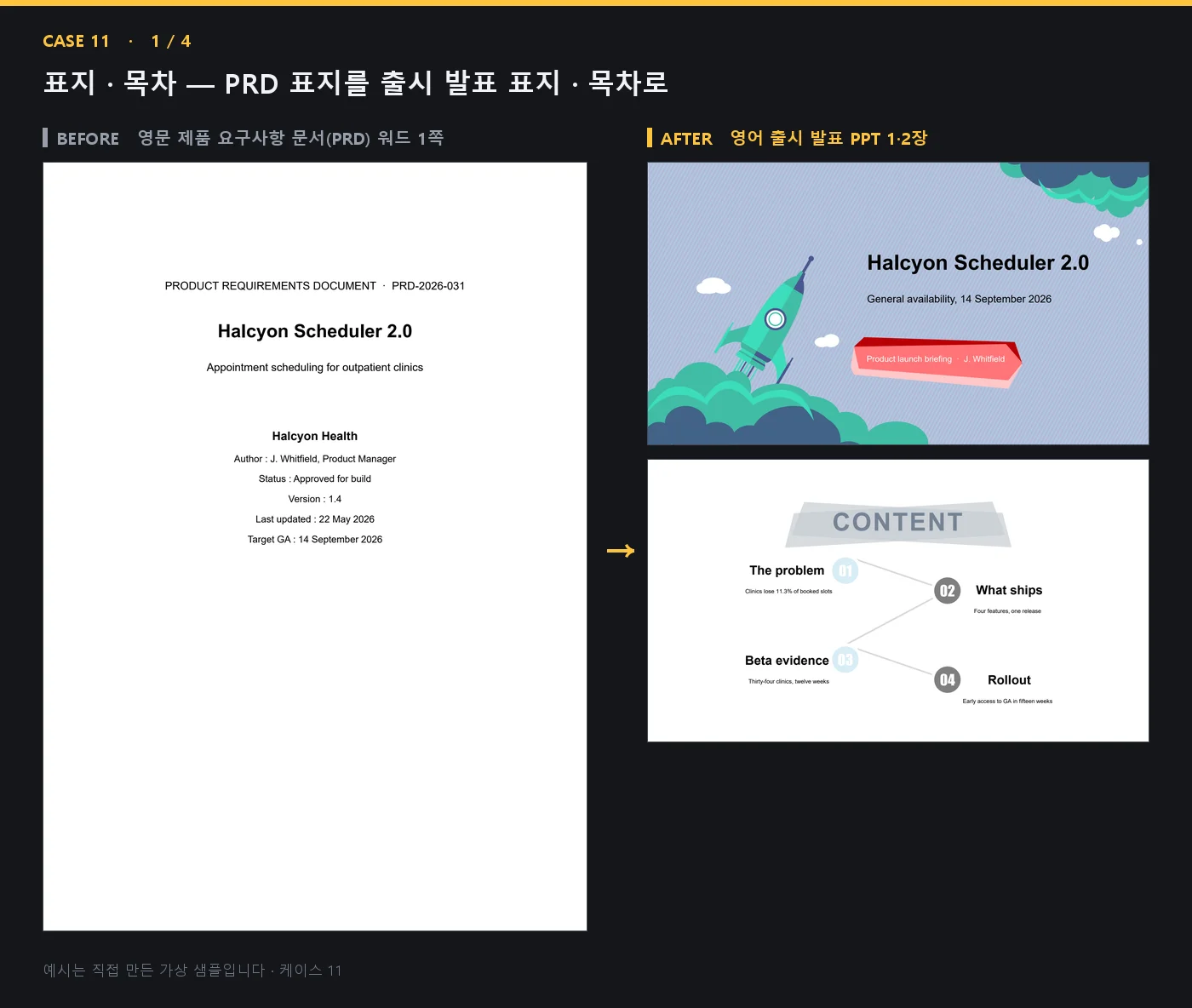The image size is (1192, 1008).
Task: Click "Clinics lose 11.3% of booked slots"
Action: 788,592
